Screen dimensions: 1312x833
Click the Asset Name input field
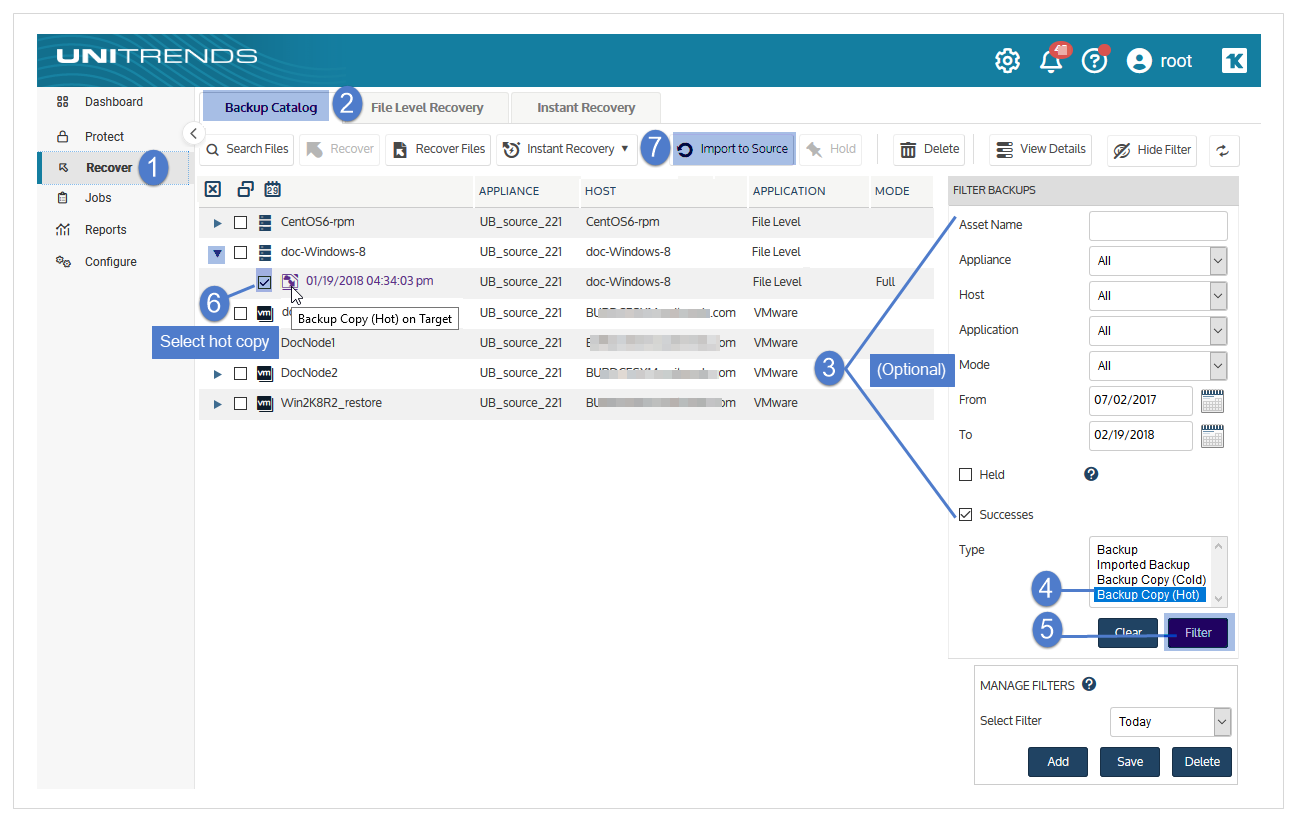tap(1158, 226)
